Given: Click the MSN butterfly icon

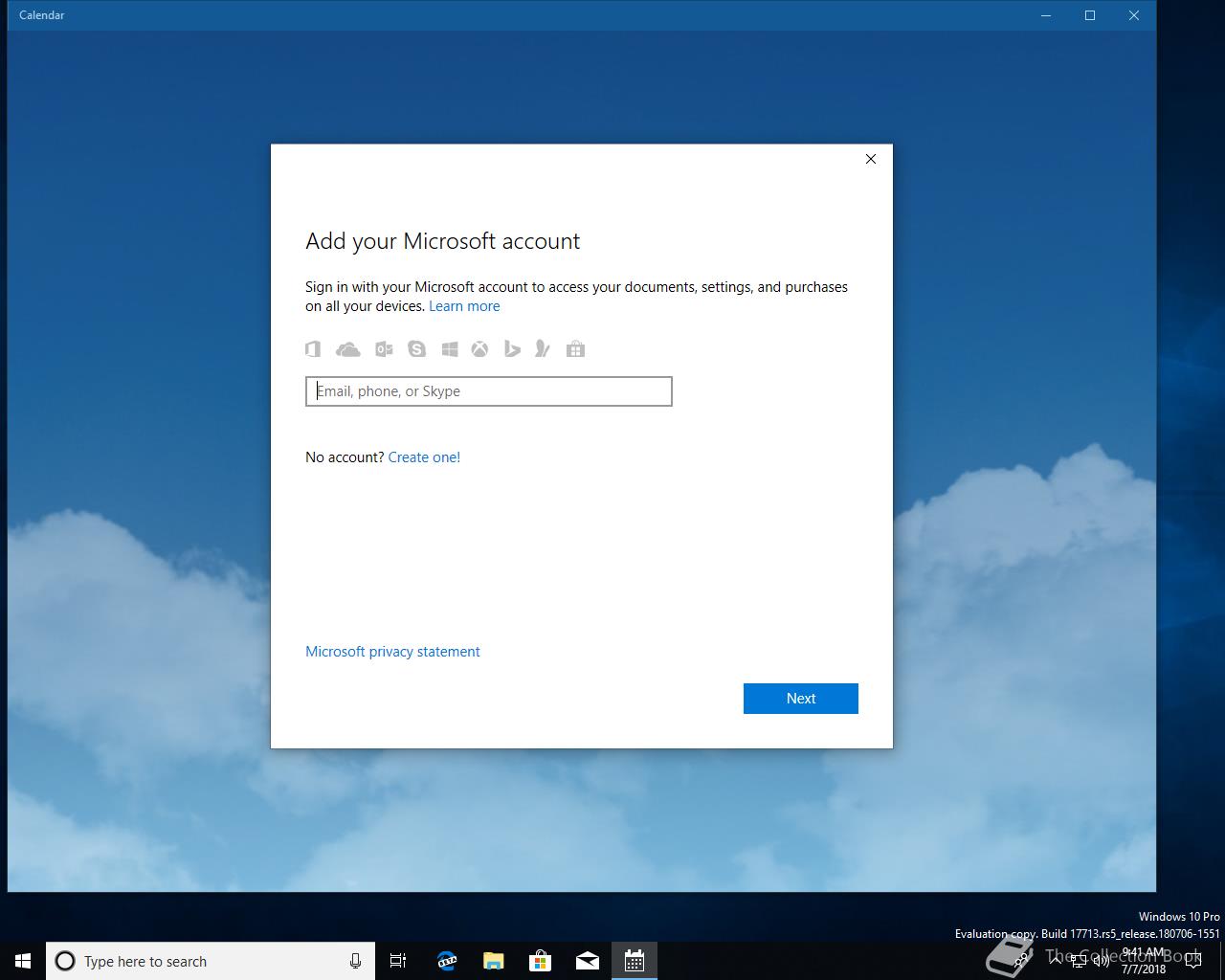Looking at the screenshot, I should pos(543,349).
